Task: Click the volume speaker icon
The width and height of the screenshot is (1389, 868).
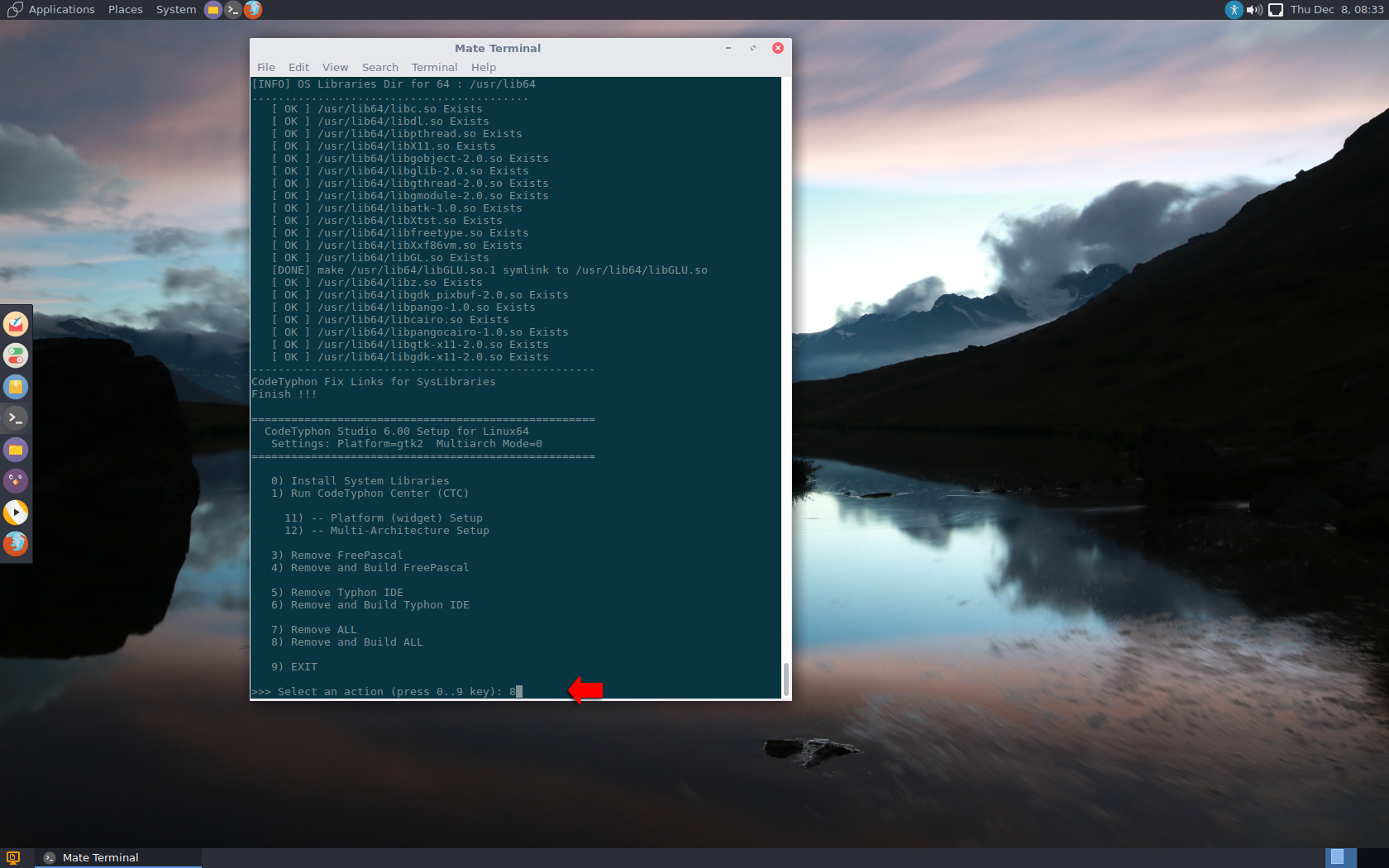Action: [1254, 10]
